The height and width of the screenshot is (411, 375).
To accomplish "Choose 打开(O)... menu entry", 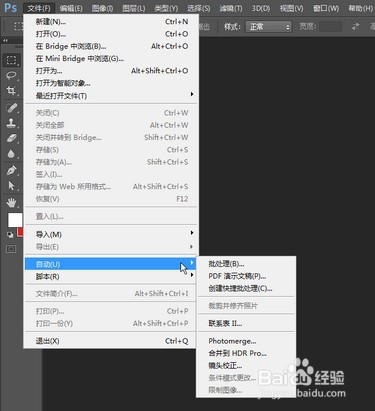I will [x=112, y=34].
